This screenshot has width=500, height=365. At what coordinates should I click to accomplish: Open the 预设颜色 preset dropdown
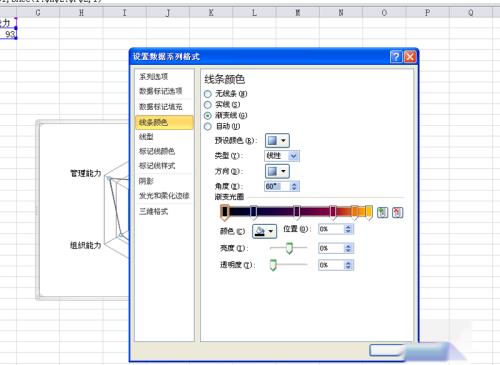[277, 141]
